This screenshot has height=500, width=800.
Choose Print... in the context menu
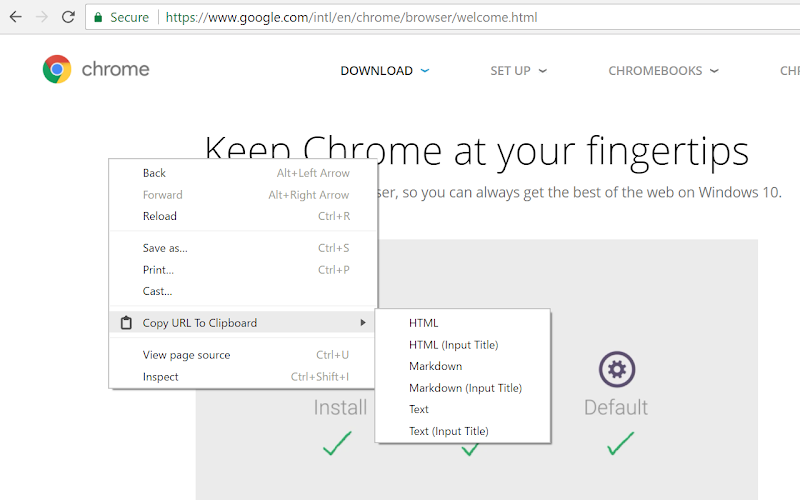click(243, 270)
